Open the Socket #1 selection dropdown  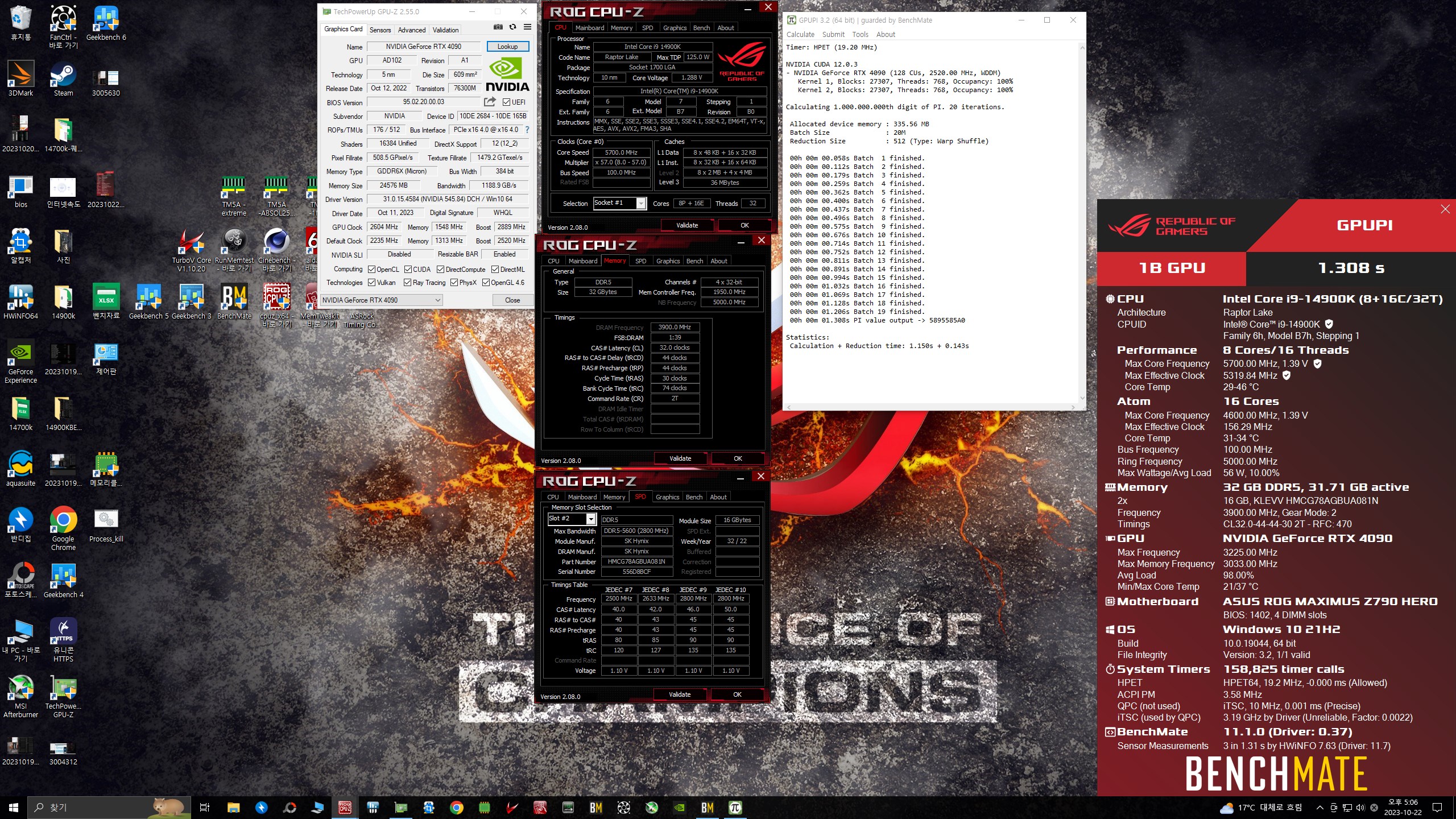coord(620,203)
